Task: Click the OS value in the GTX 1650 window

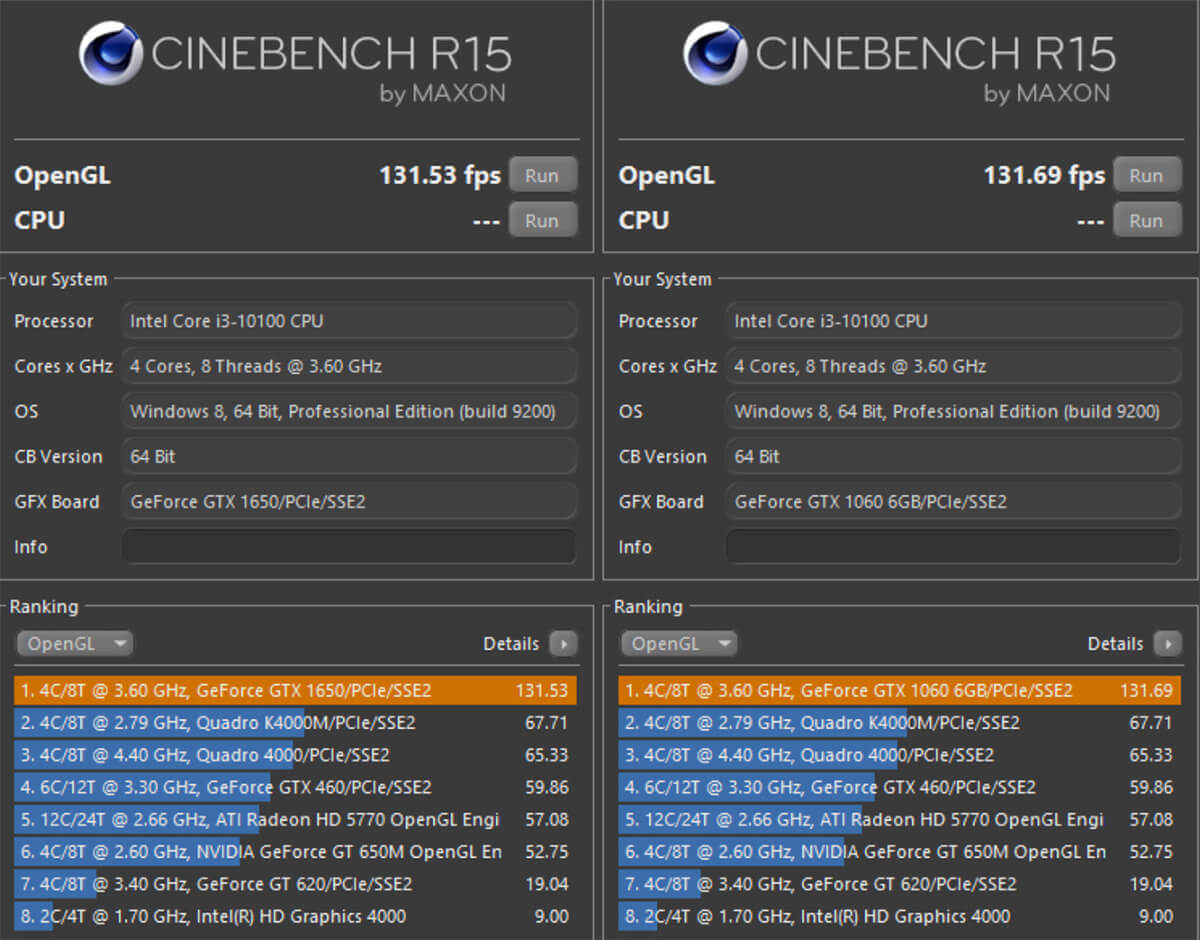Action: pos(349,411)
